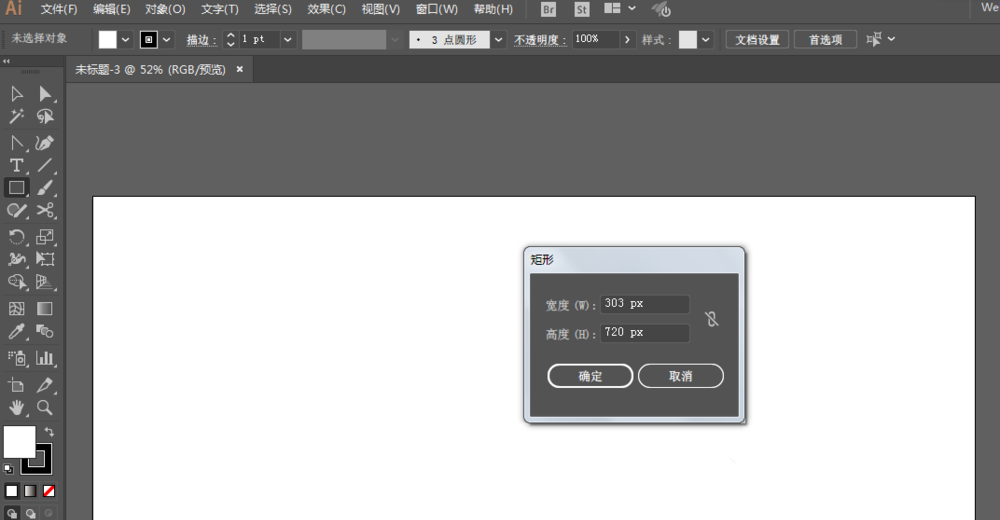Select the Slice tool
1000x520 pixels.
(45, 385)
